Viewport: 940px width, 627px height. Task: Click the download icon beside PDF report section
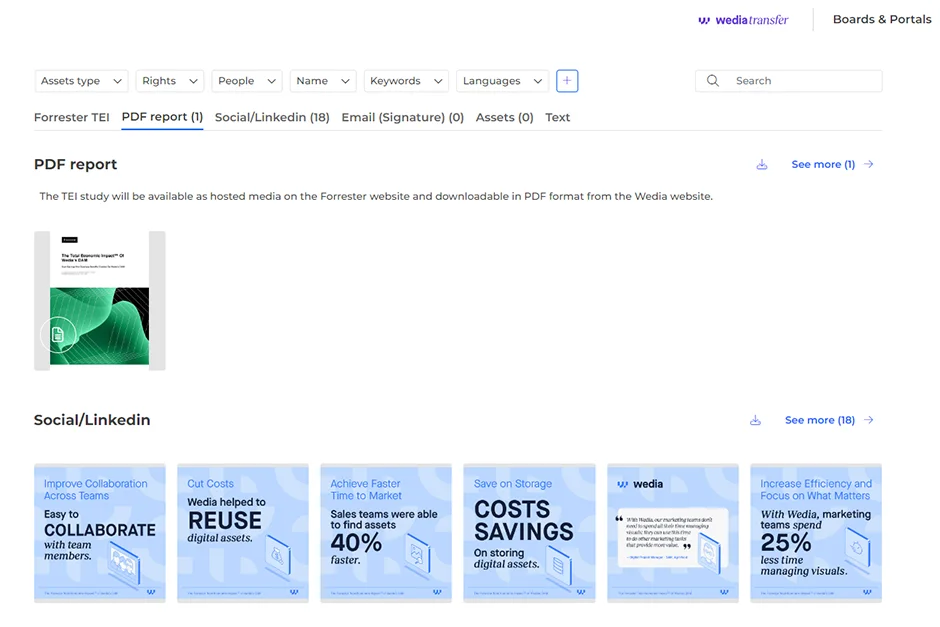(x=762, y=164)
